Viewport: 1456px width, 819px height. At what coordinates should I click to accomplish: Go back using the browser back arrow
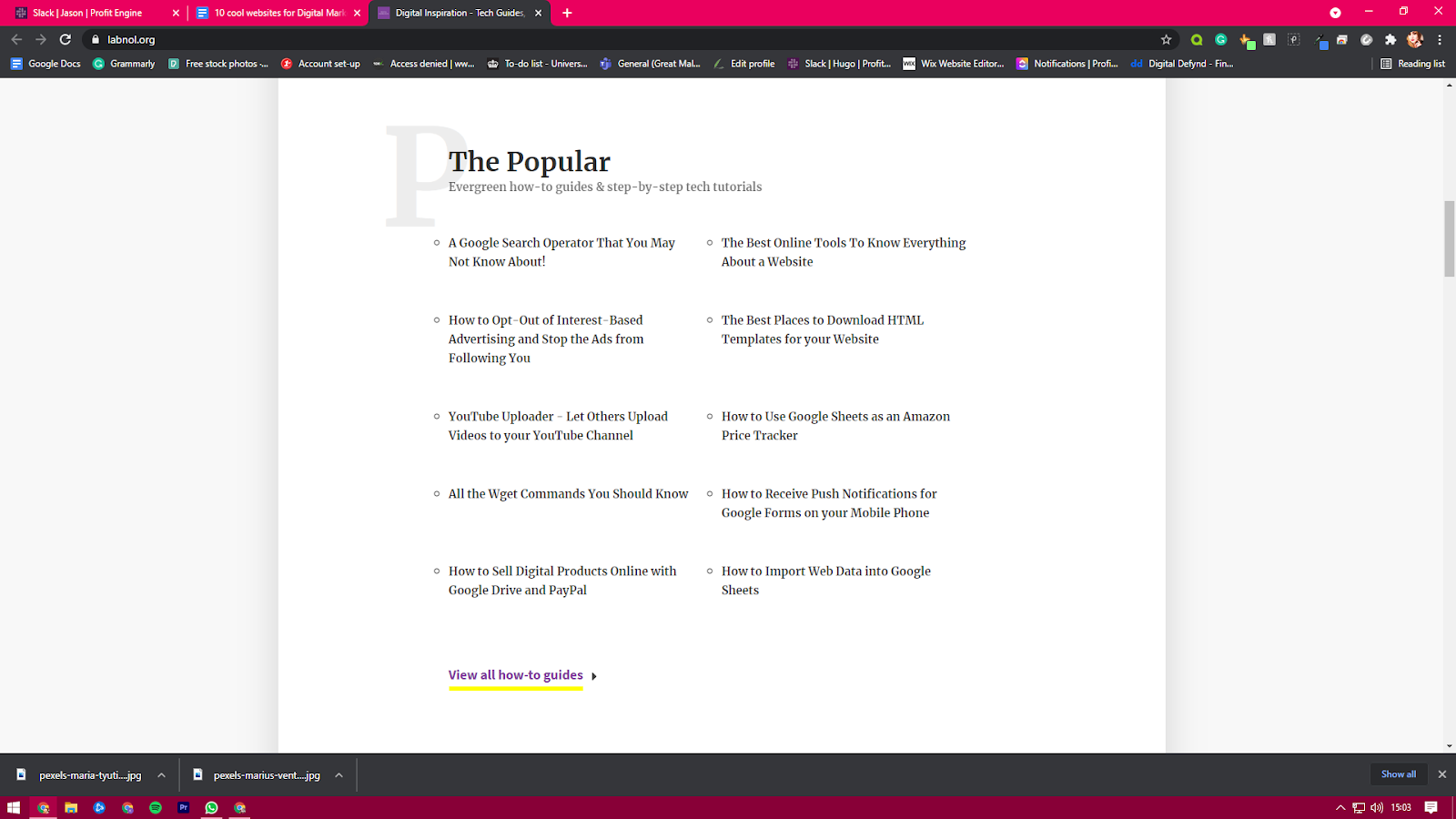(x=16, y=39)
